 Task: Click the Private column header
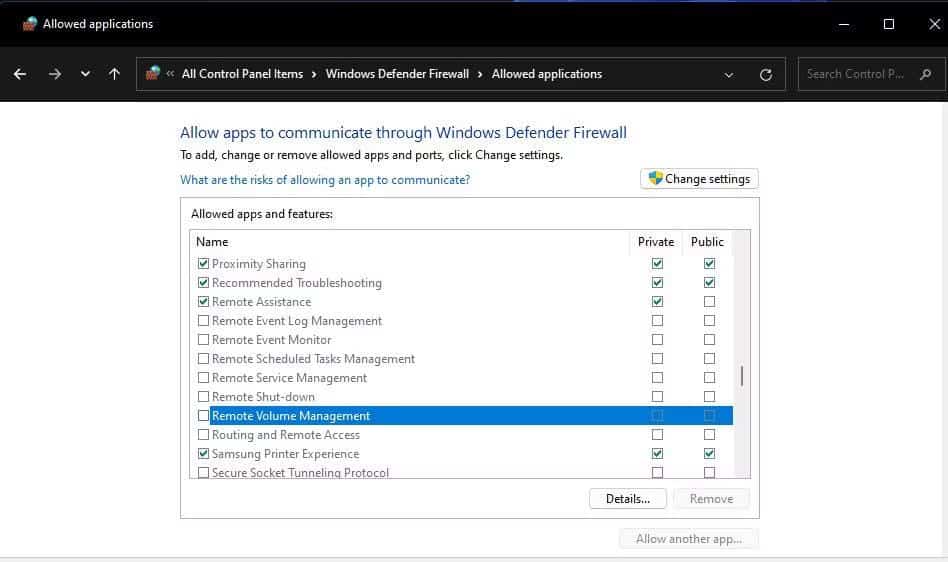(655, 242)
